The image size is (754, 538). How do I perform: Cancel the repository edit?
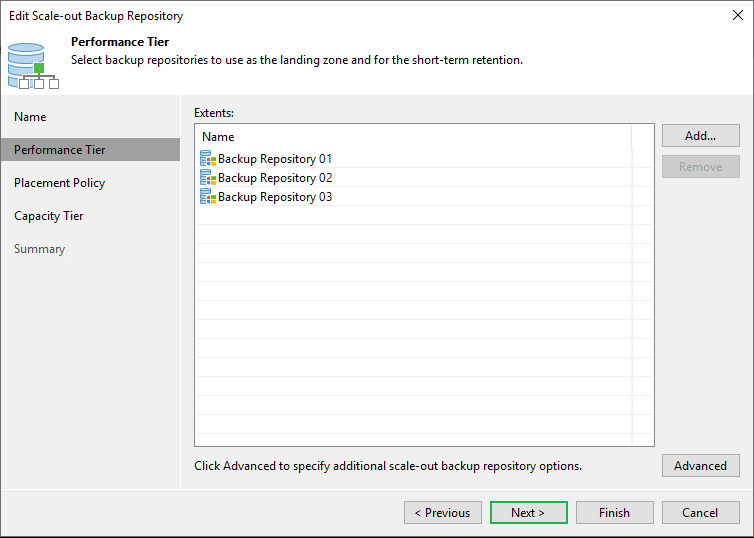pos(700,513)
